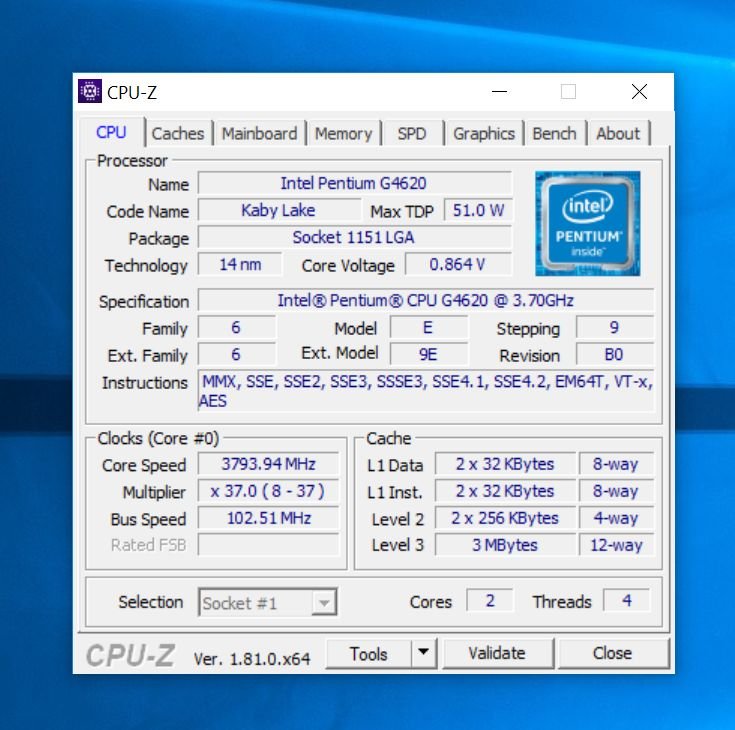Click the Level 2 4-way value
735x730 pixels.
coord(616,518)
